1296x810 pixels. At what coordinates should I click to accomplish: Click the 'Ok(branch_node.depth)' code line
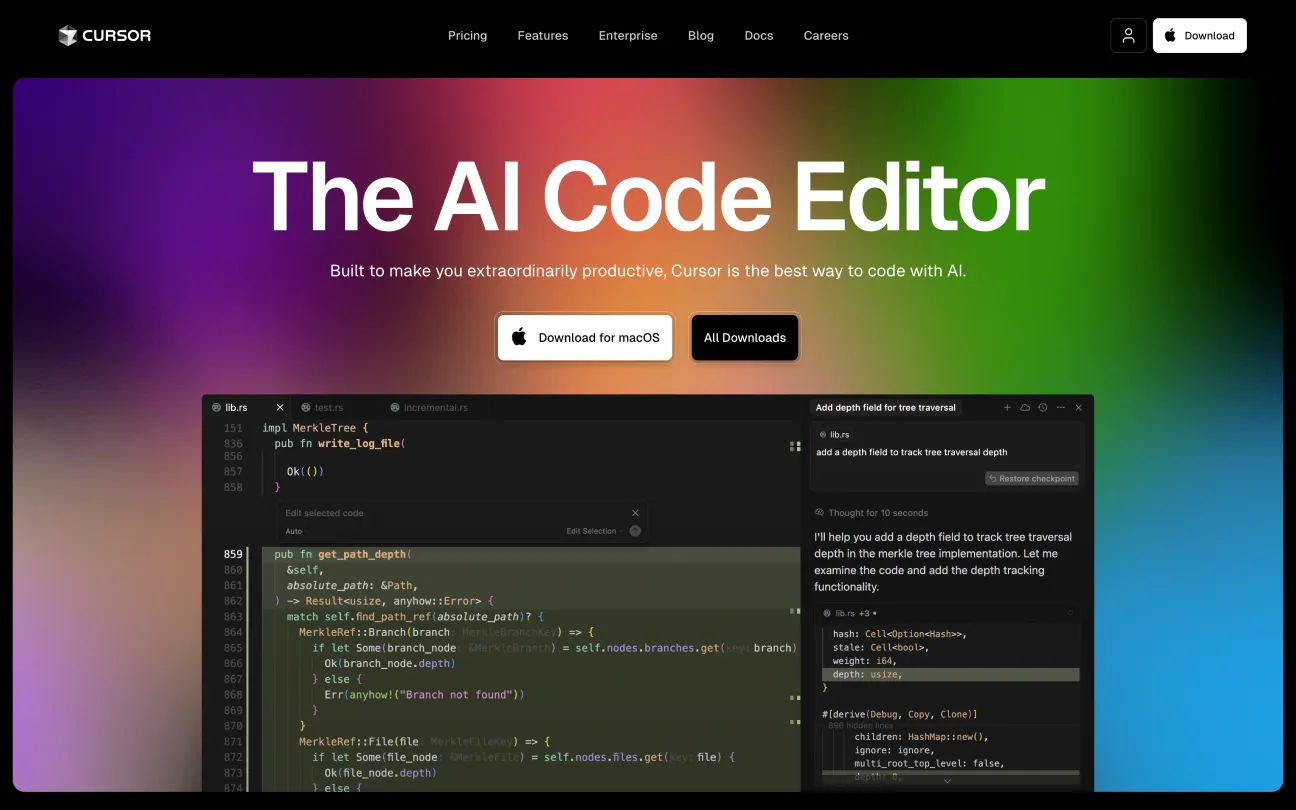(390, 663)
